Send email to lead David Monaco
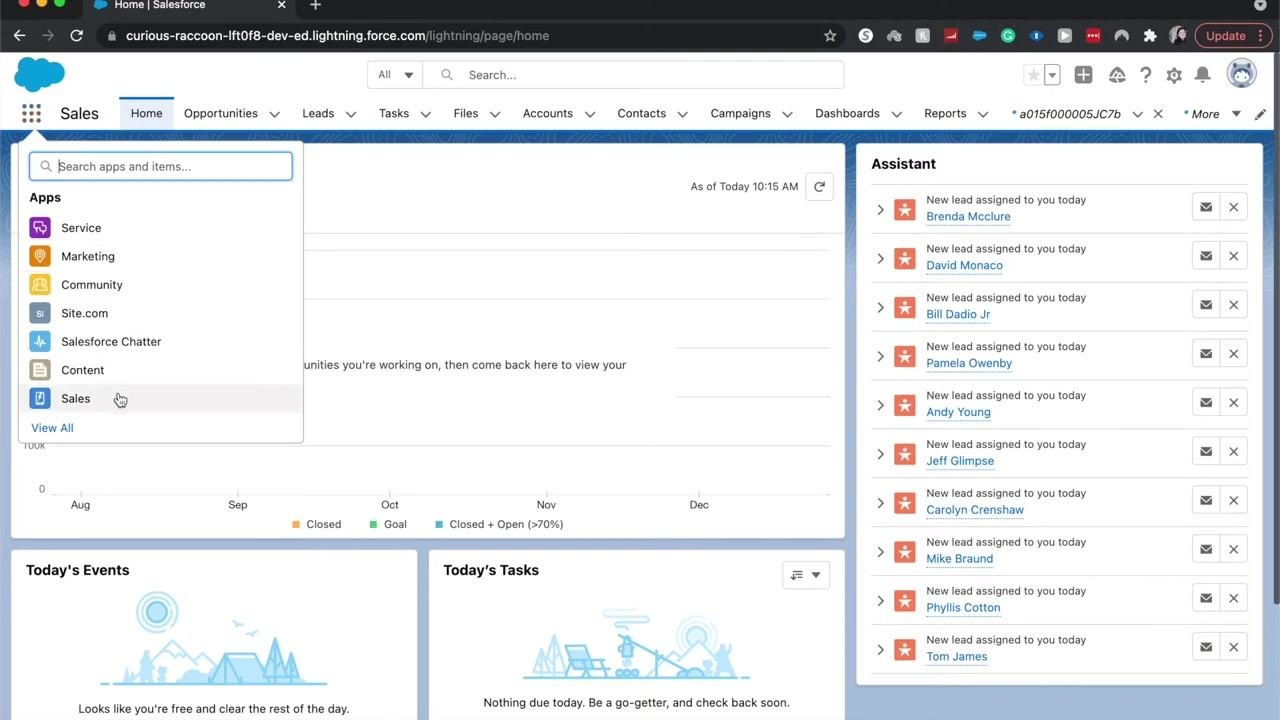This screenshot has width=1280, height=720. tap(1206, 256)
